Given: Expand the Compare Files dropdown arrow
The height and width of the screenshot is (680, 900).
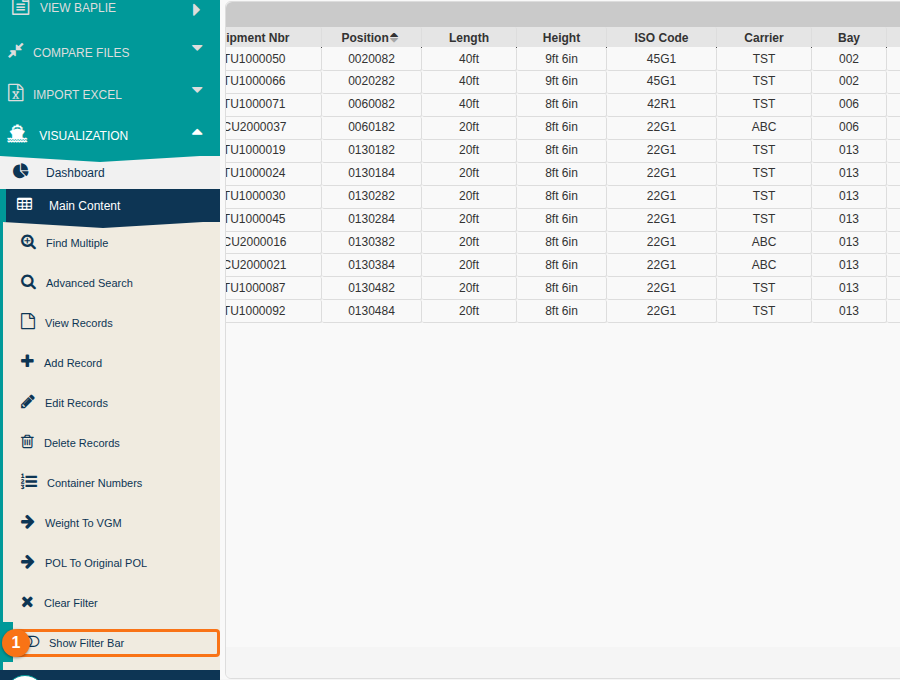Looking at the screenshot, I should point(197,48).
